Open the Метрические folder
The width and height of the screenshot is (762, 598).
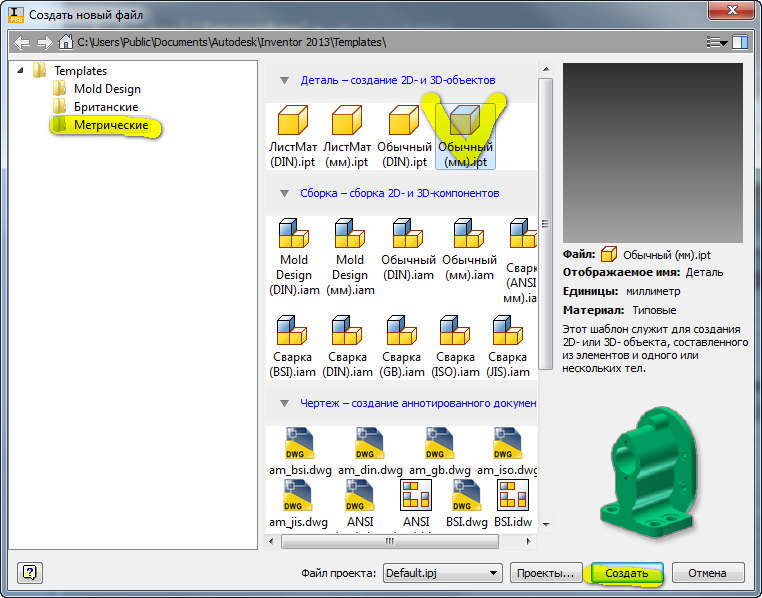101,125
